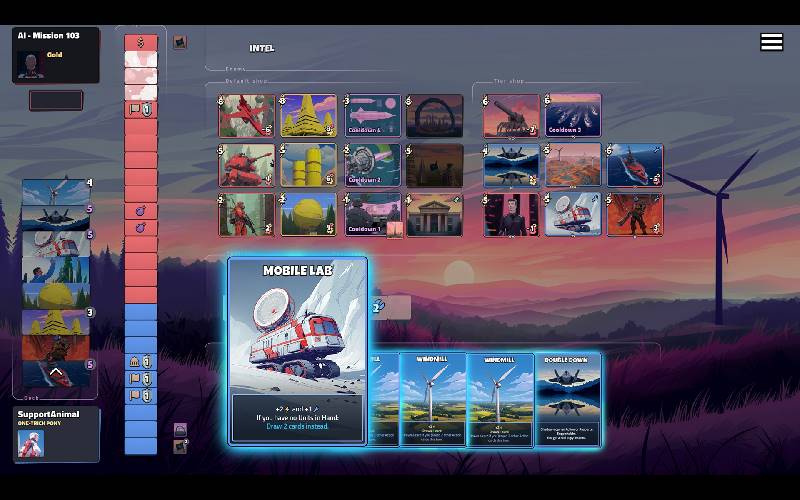Image resolution: width=800 pixels, height=500 pixels.
Task: Open the hamburger menu
Action: tap(771, 41)
